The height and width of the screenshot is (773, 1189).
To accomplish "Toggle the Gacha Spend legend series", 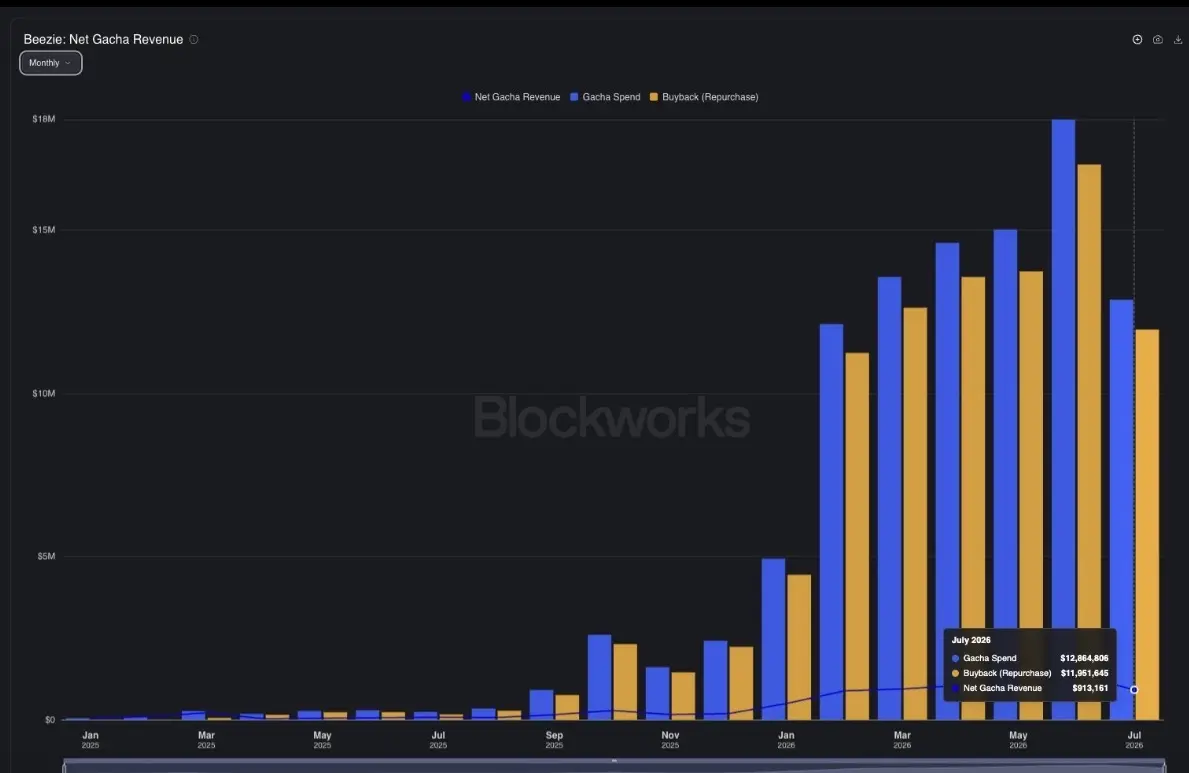I will pyautogui.click(x=605, y=97).
